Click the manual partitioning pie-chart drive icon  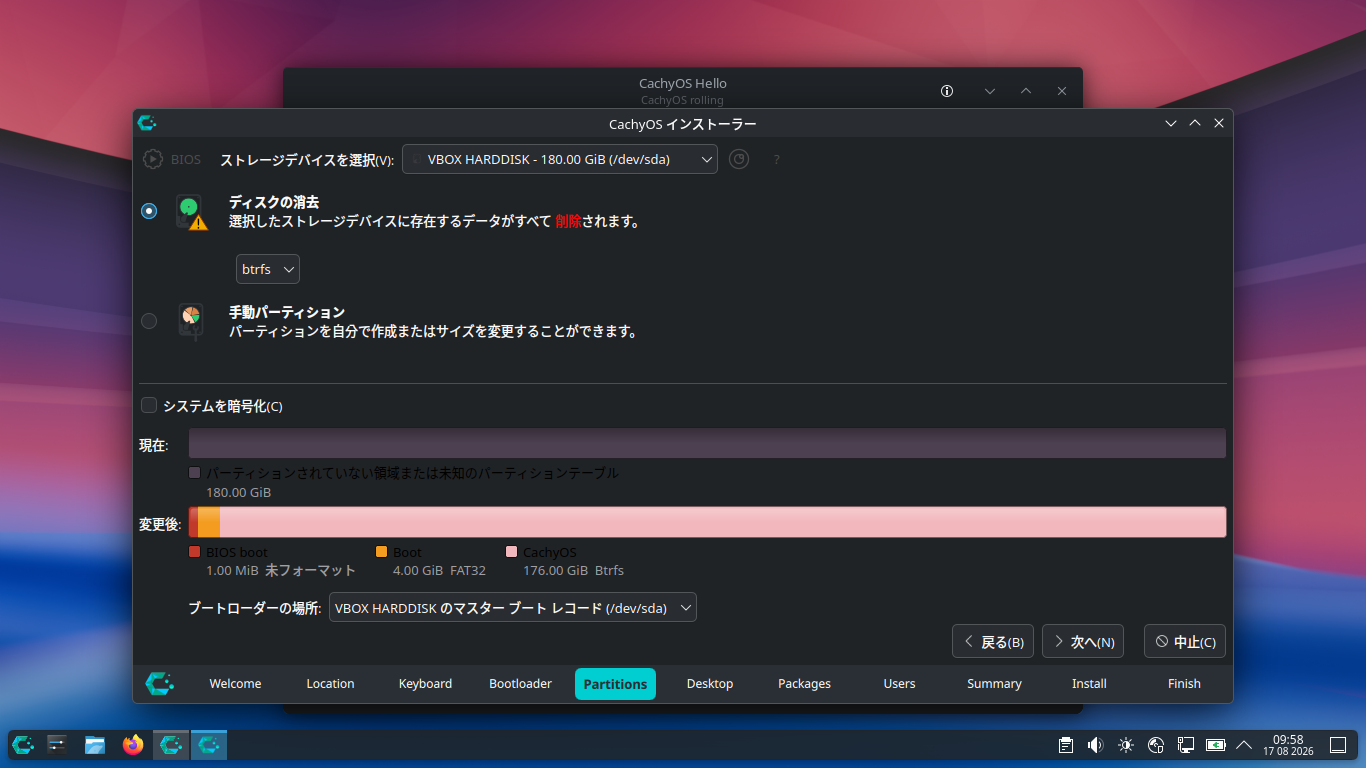[191, 321]
